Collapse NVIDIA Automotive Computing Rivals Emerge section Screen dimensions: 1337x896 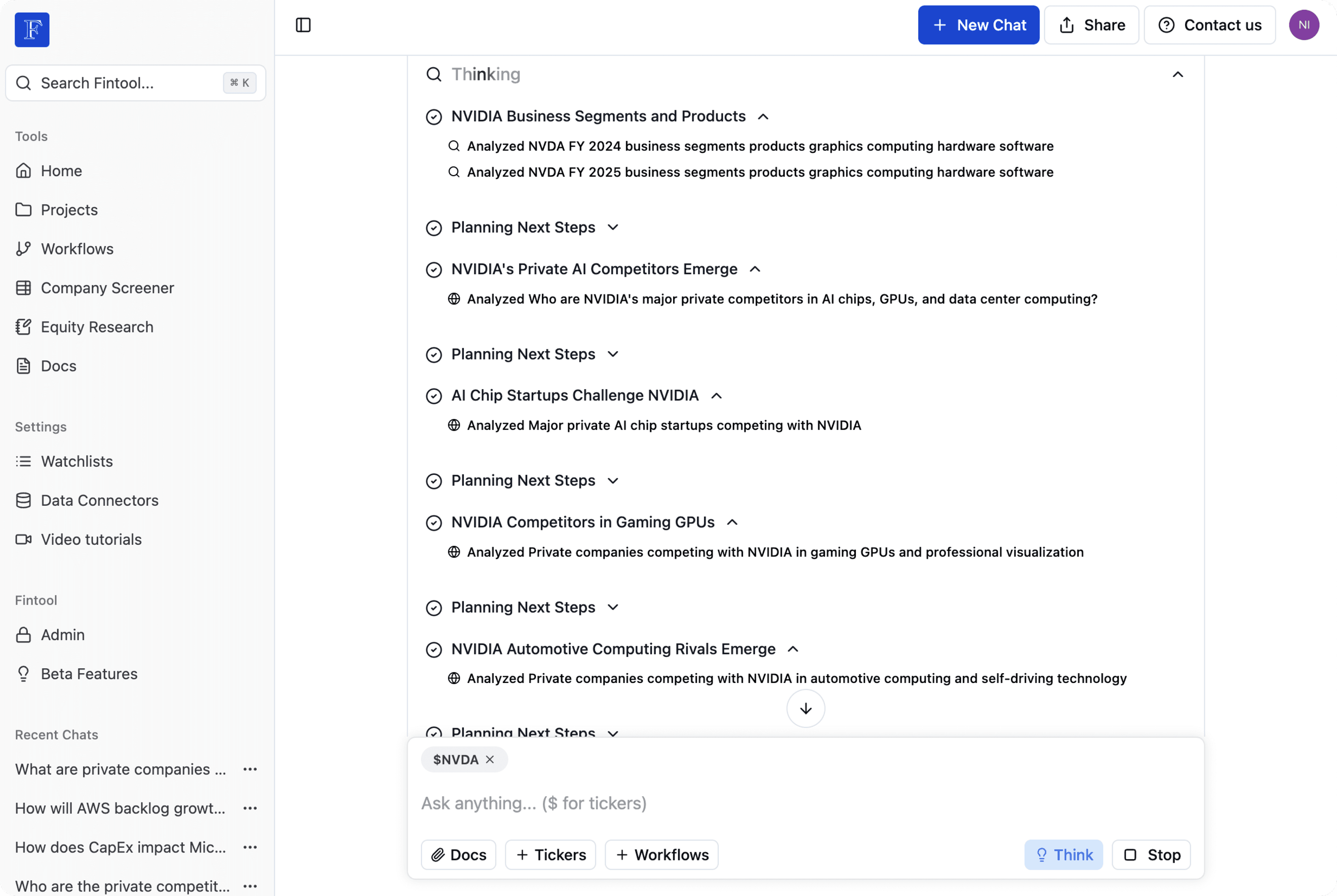(793, 649)
